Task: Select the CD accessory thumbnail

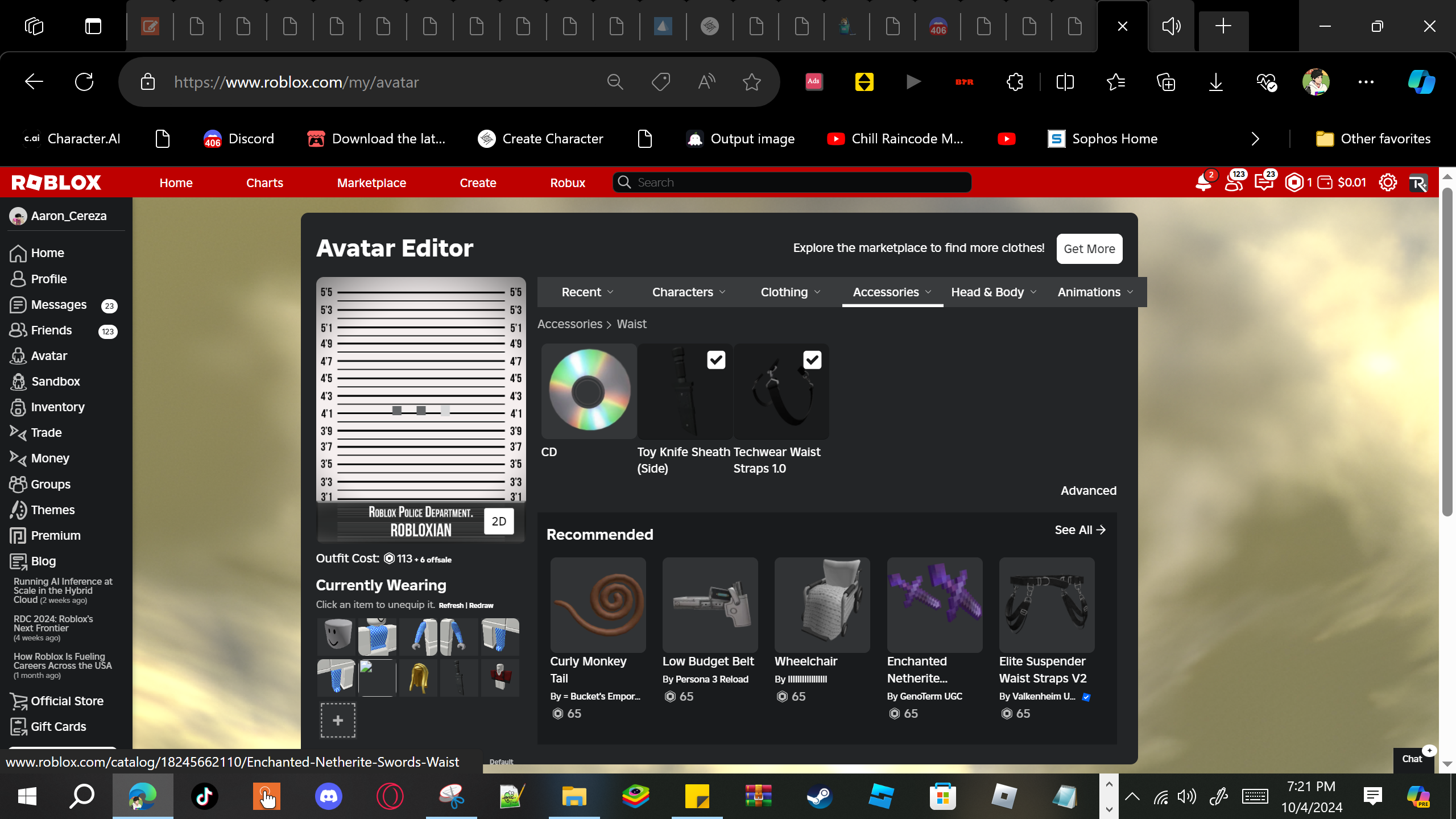Action: coord(589,391)
